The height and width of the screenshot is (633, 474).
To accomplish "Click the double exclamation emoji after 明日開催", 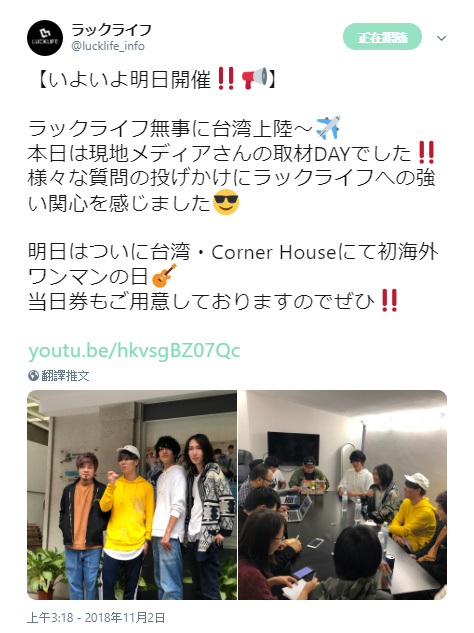I will (x=226, y=78).
